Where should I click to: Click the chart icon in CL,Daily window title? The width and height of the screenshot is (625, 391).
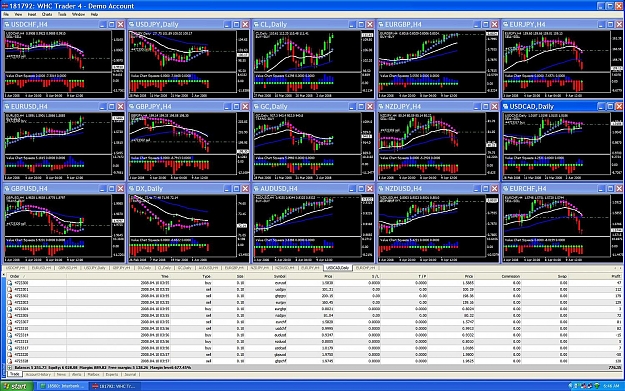click(256, 25)
